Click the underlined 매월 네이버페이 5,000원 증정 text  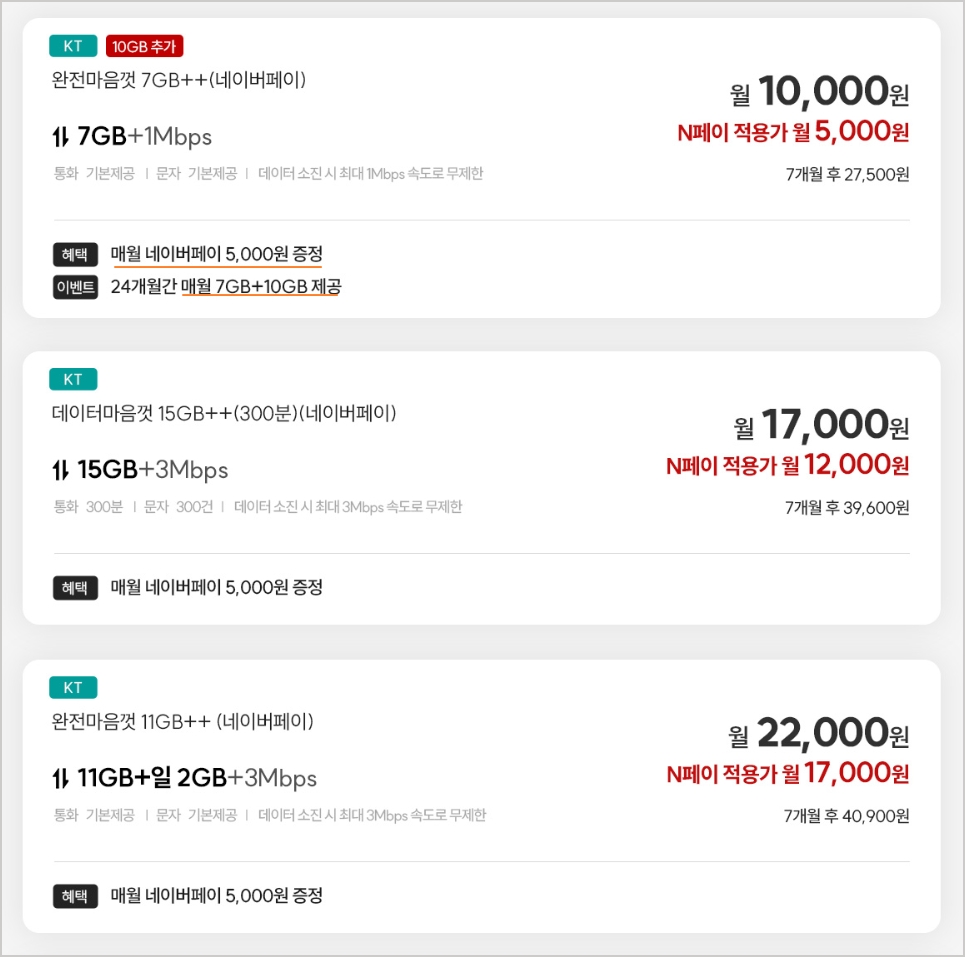217,254
